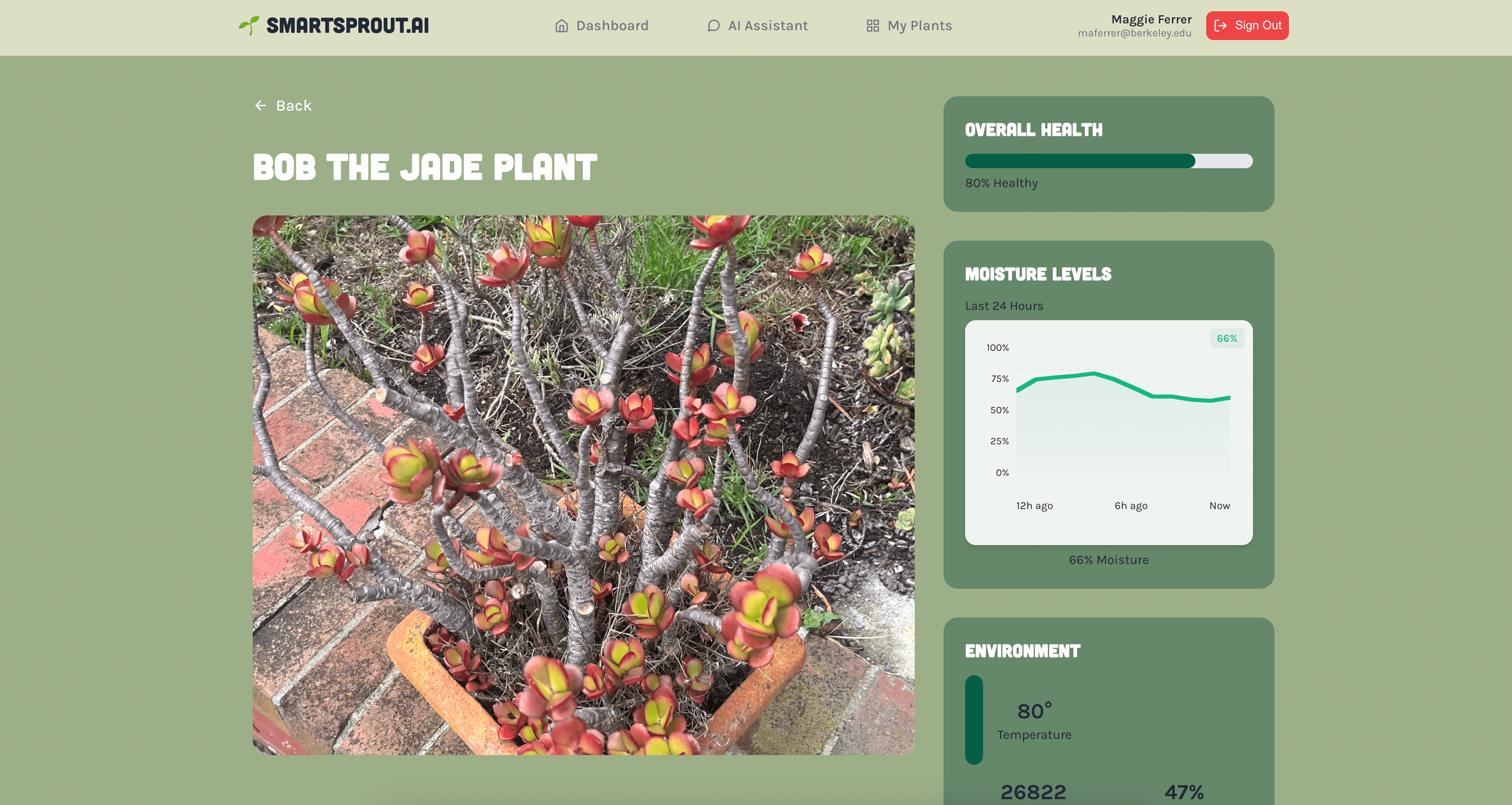Click the Back link text
This screenshot has height=805, width=1512.
294,106
